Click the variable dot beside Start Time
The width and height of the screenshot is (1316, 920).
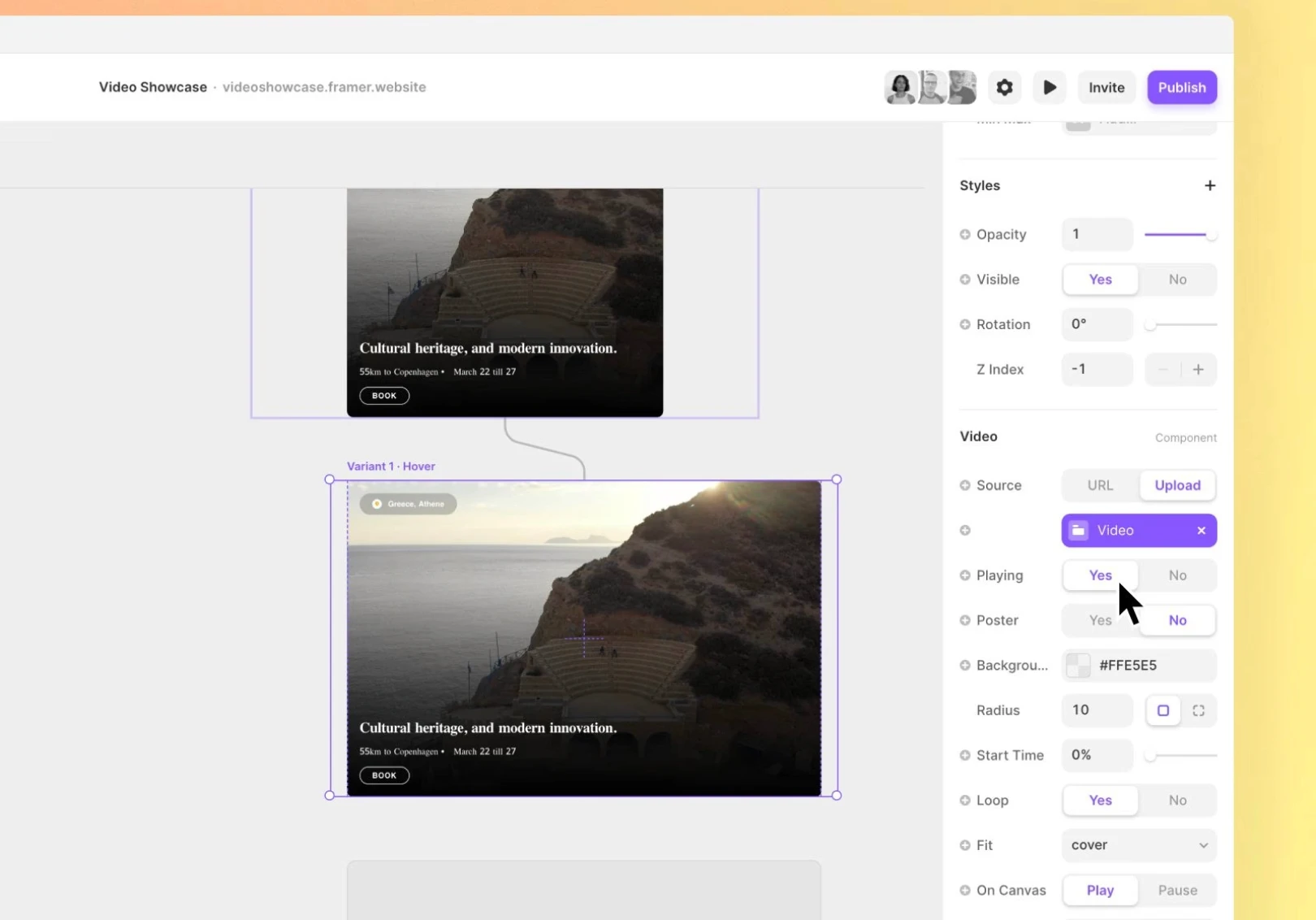(965, 755)
